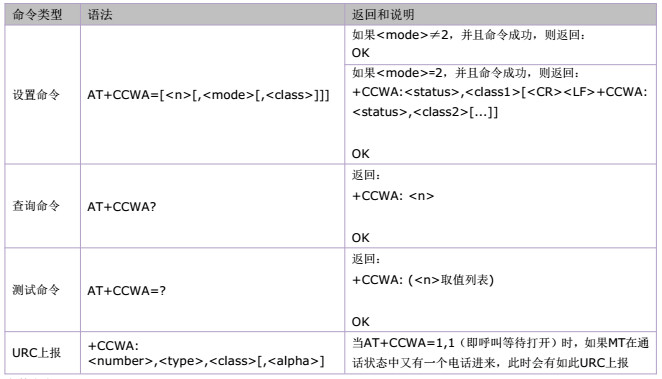Click the 如果<mode>≠2 description line
Image resolution: width=662 pixels, height=379 pixels.
point(469,35)
